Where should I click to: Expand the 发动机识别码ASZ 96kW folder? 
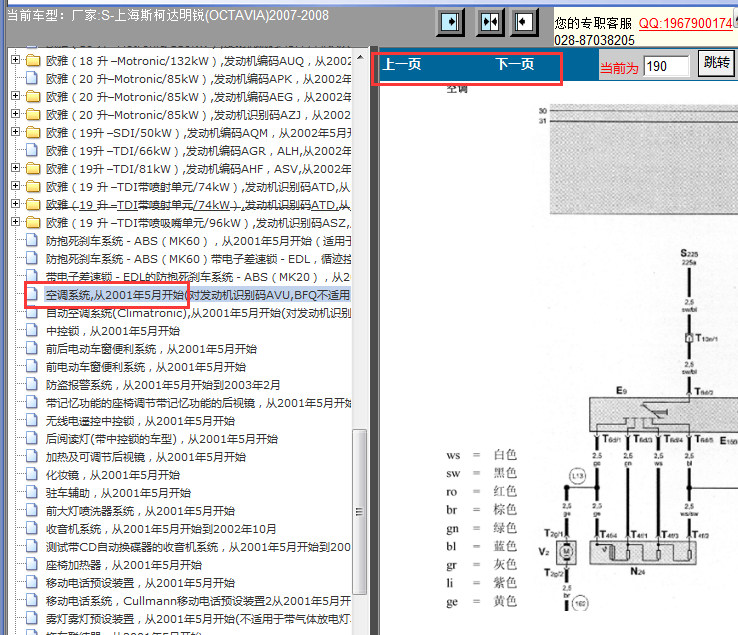coord(15,223)
